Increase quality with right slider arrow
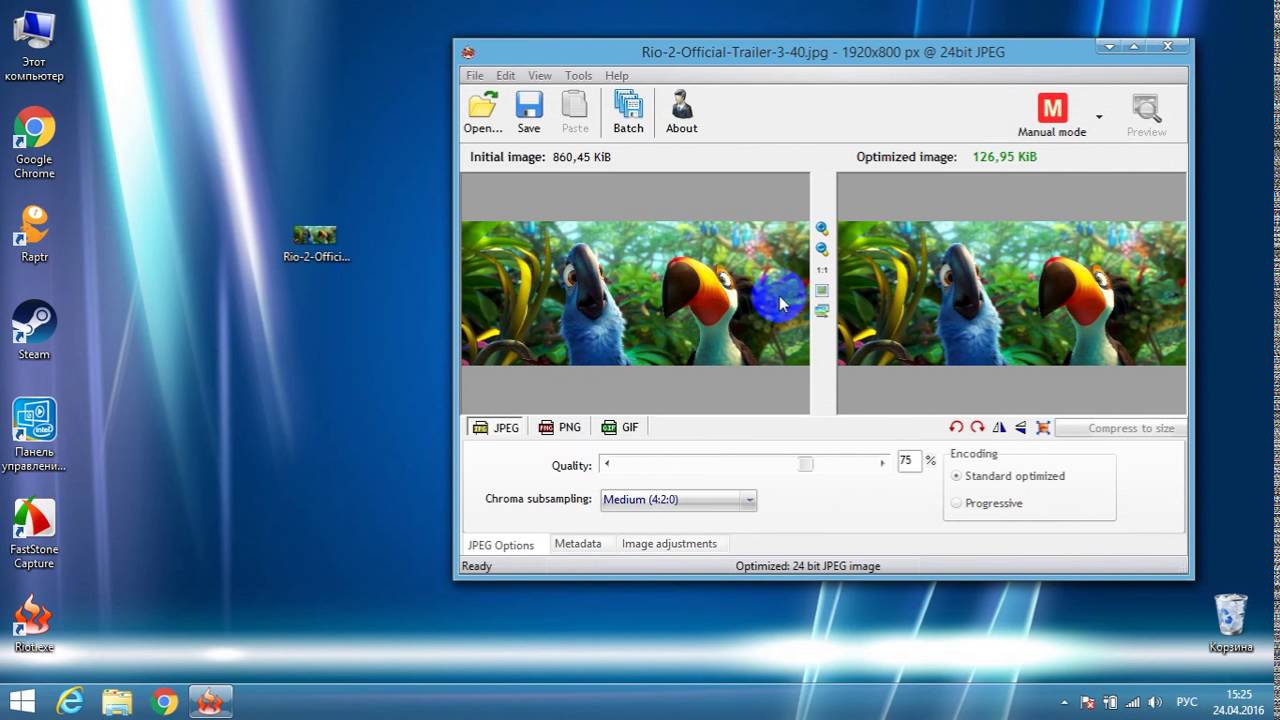Viewport: 1280px width, 720px height. (882, 463)
